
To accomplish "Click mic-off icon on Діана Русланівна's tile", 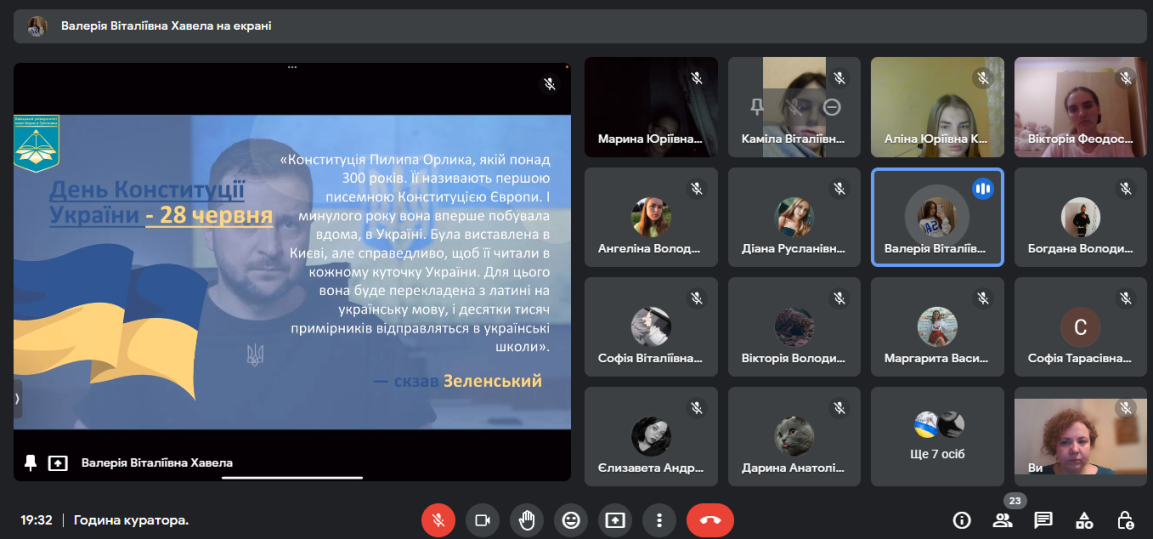I will tap(839, 189).
